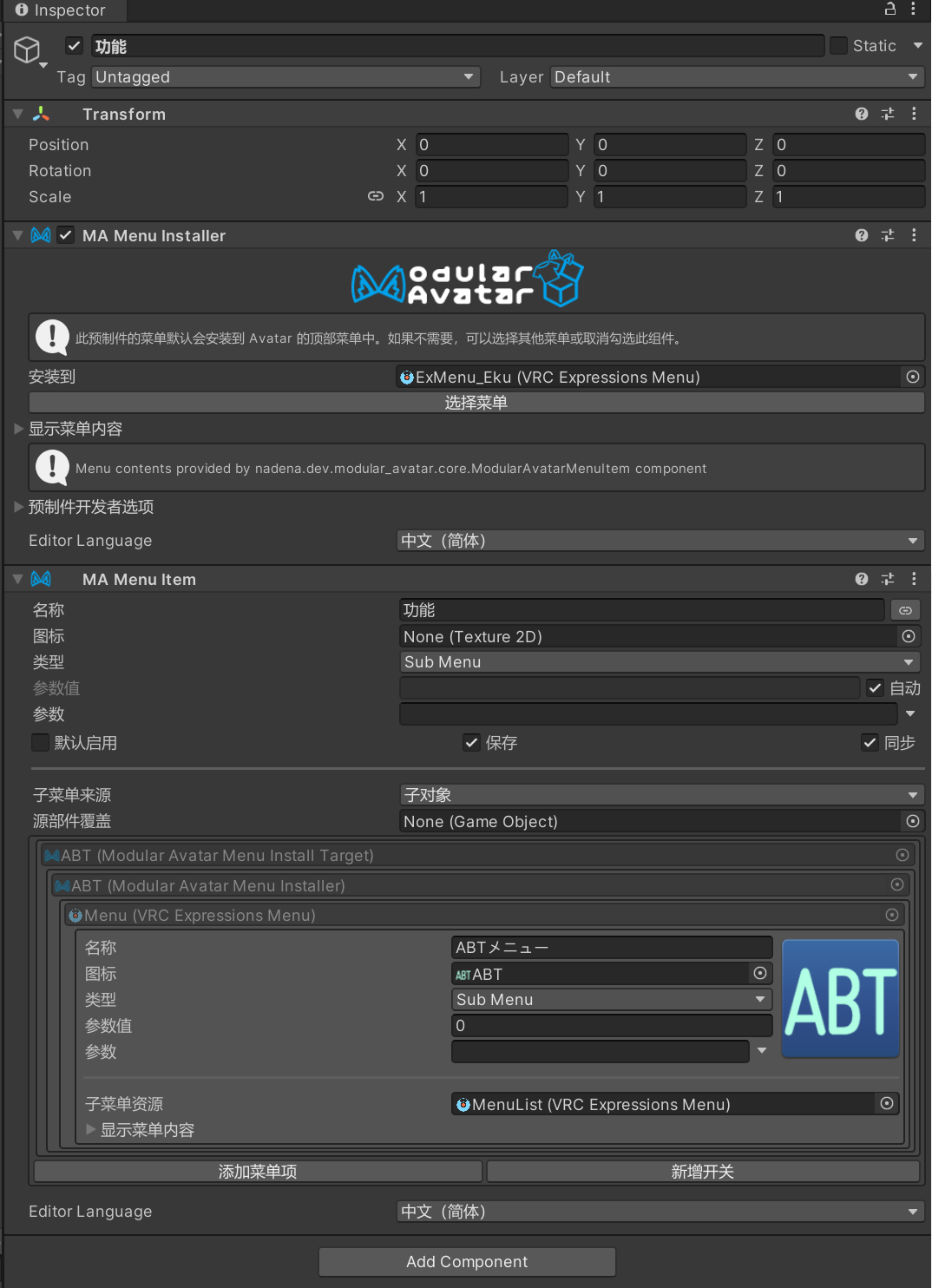The image size is (932, 1288).
Task: Open MA Menu Installer preset settings icon
Action: (x=887, y=235)
